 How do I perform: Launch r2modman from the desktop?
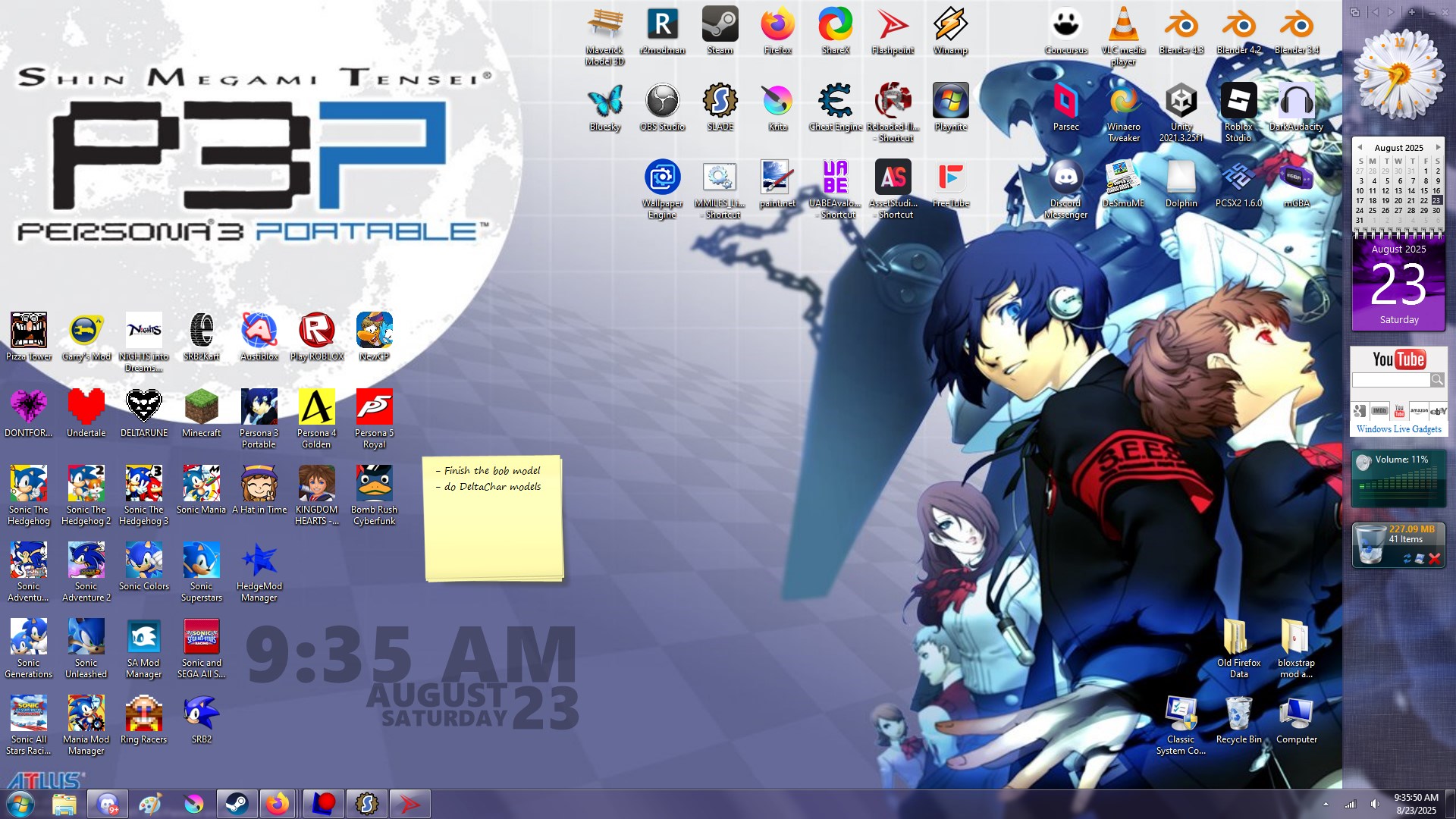pos(662,31)
